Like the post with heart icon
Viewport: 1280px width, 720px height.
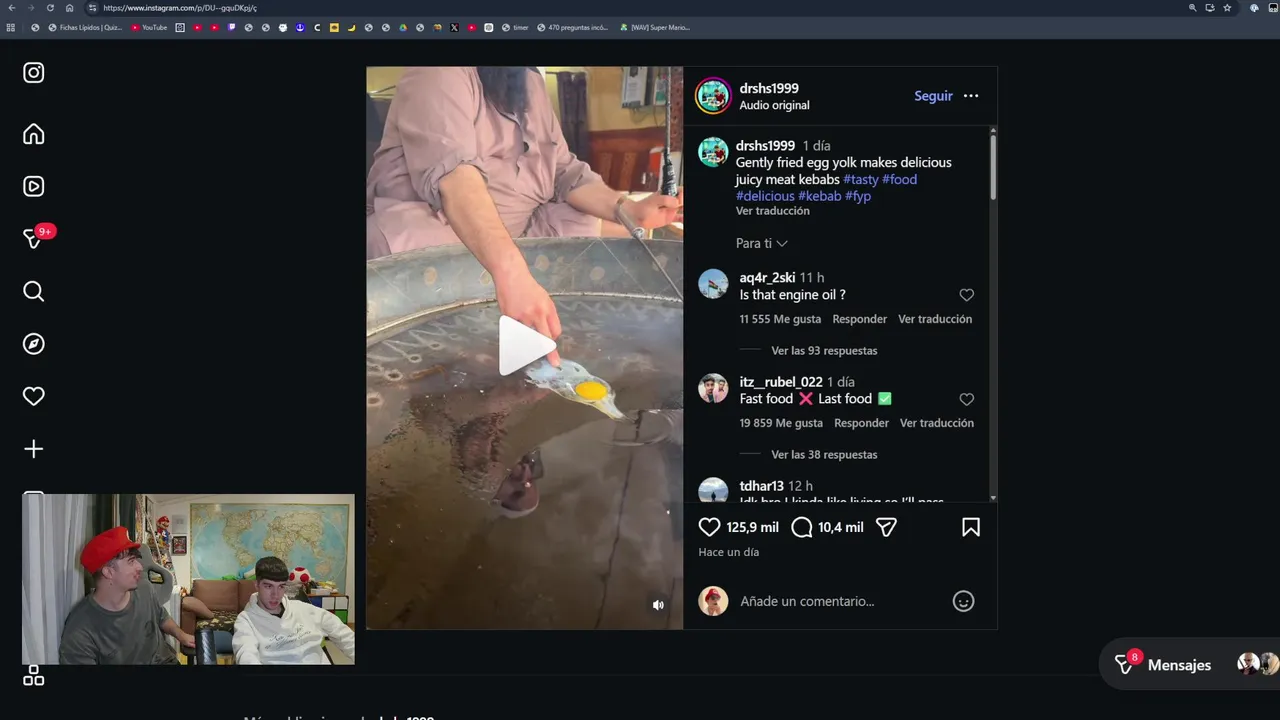click(709, 527)
